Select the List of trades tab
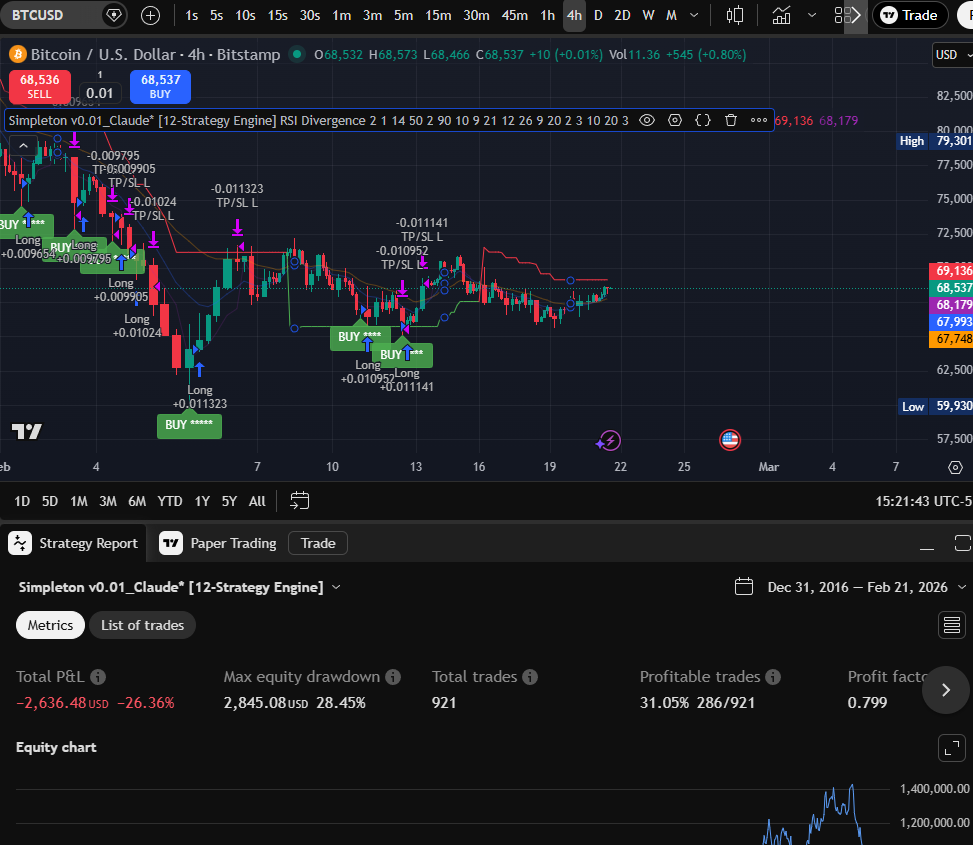Screen dimensions: 973x845 (x=142, y=624)
